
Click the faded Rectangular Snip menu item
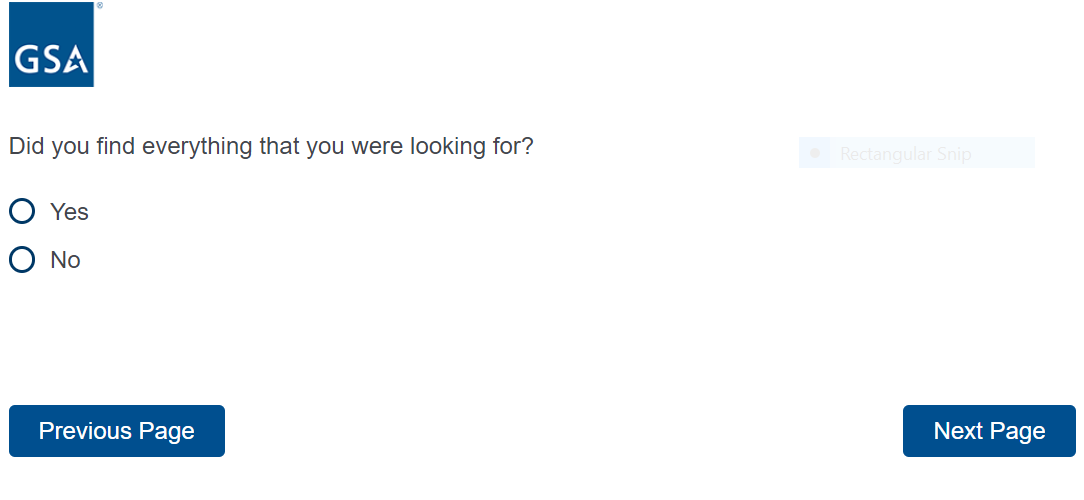[x=905, y=154]
